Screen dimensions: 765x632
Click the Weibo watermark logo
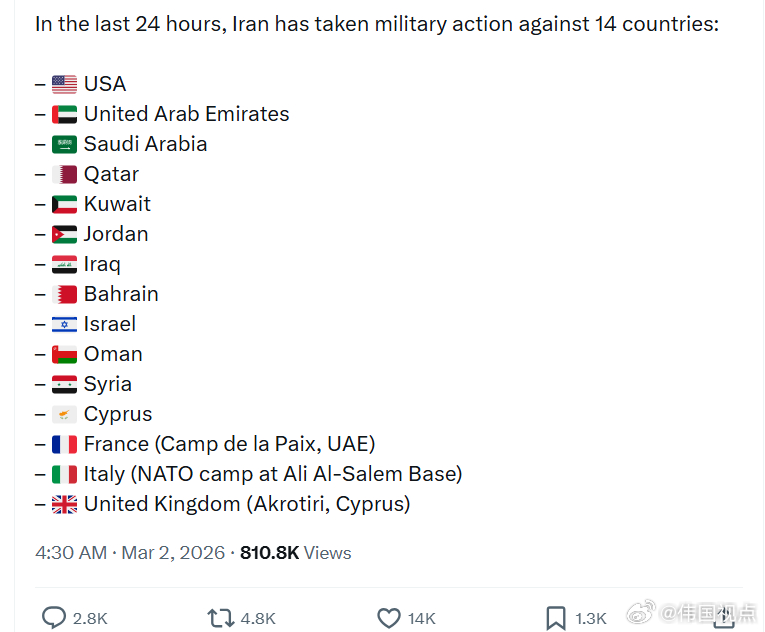(x=646, y=611)
